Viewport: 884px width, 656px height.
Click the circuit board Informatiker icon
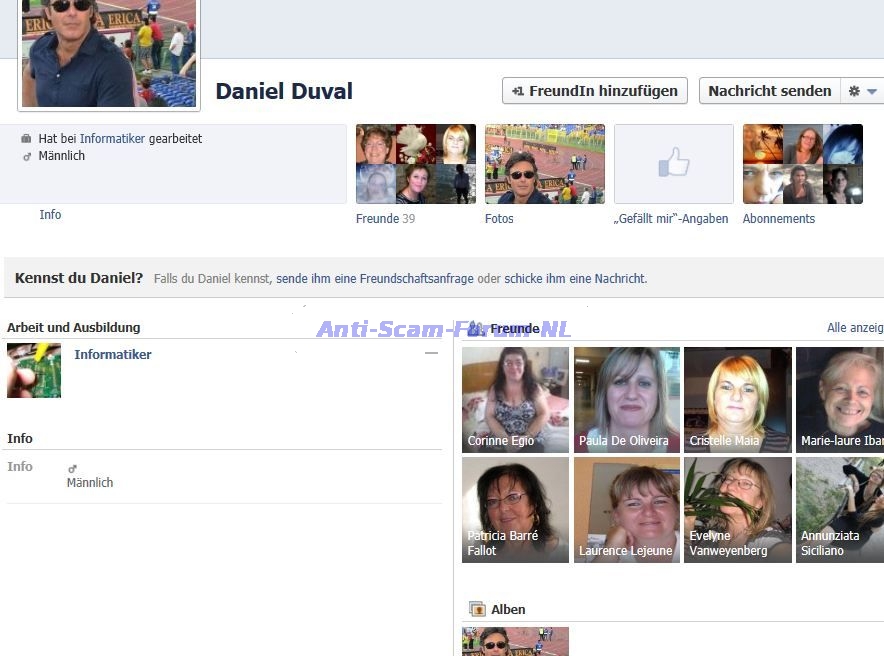34,370
